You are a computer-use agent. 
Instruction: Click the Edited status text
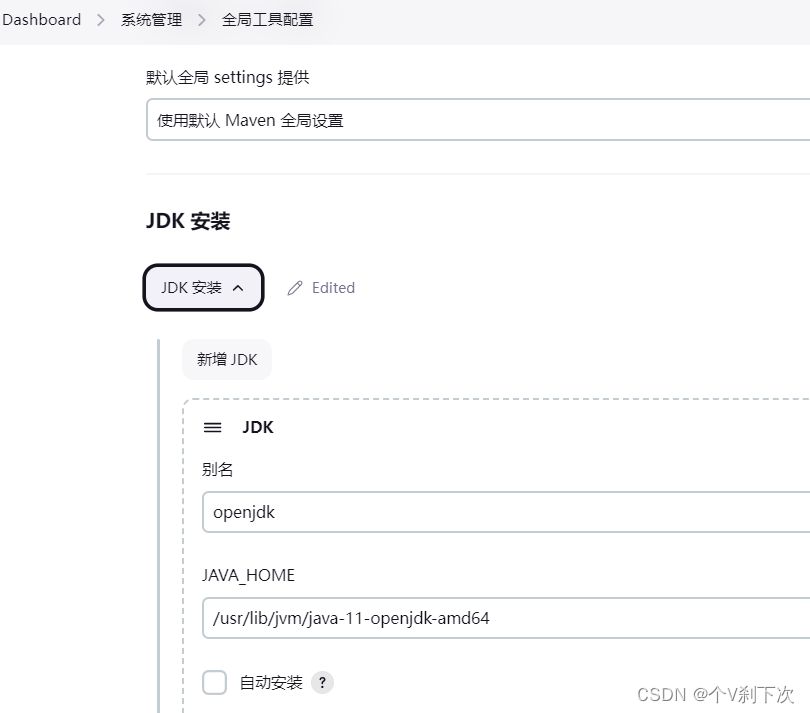point(333,288)
